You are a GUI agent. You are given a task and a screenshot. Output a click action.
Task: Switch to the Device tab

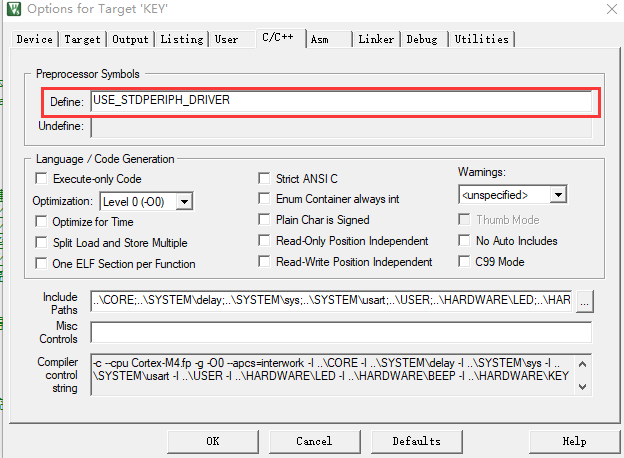coord(35,39)
